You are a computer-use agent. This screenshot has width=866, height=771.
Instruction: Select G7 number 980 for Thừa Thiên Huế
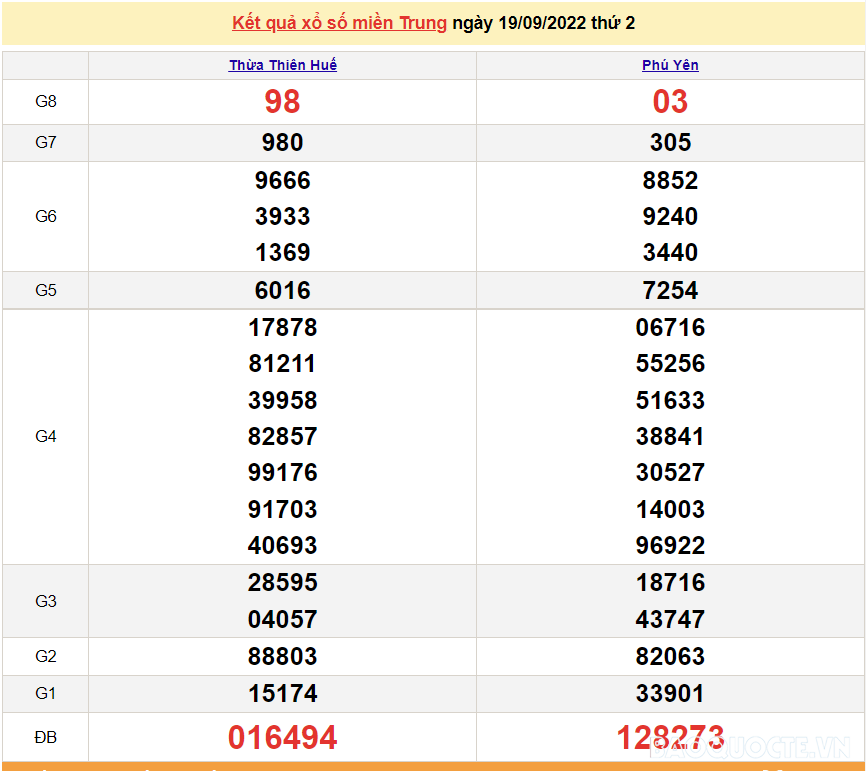282,142
